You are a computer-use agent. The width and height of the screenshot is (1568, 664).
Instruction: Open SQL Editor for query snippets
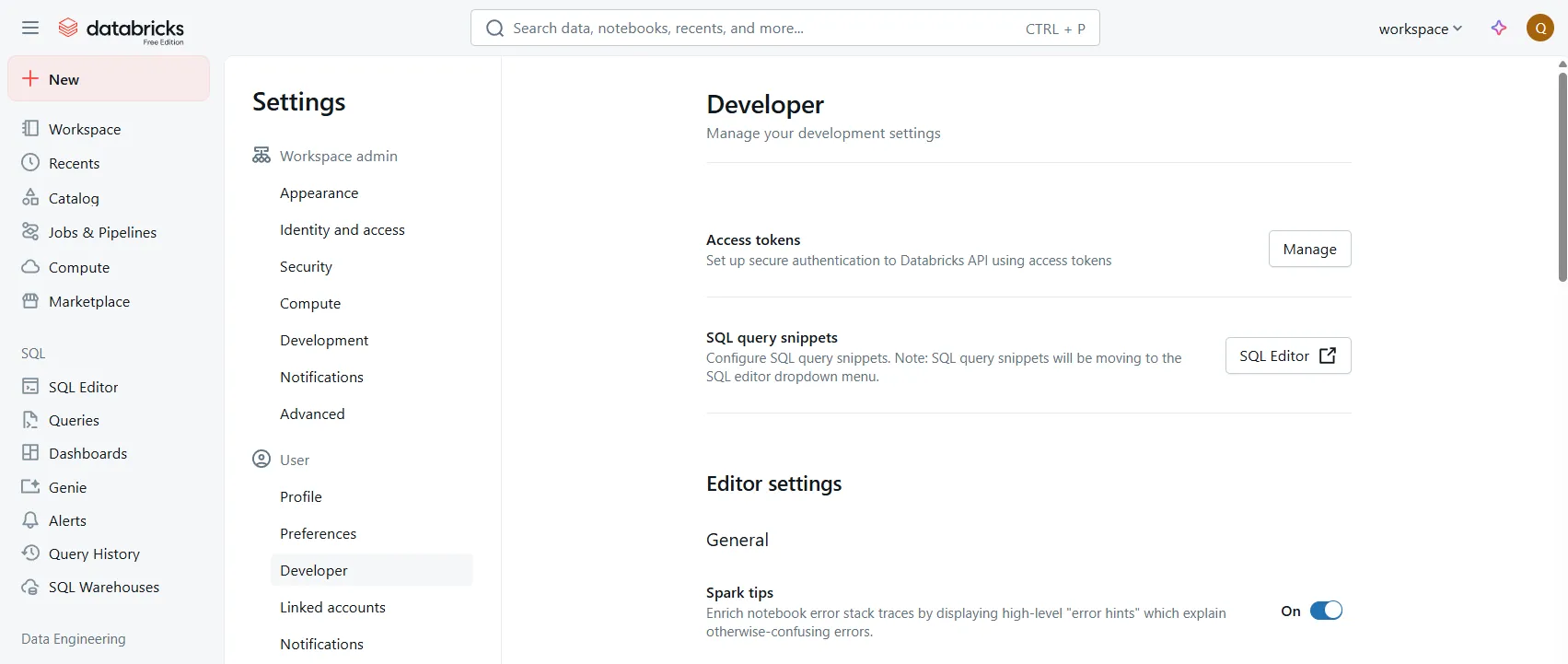click(x=1287, y=355)
